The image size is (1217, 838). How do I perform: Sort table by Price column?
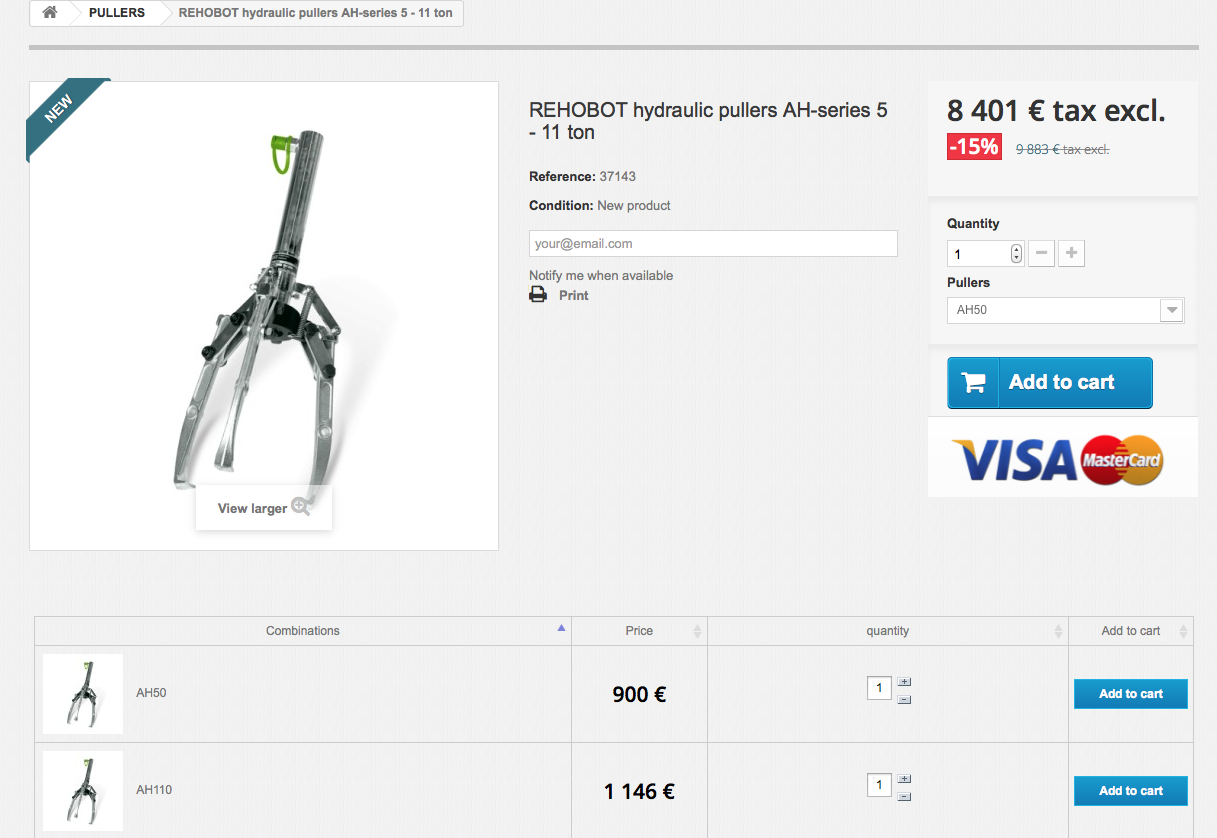click(639, 631)
